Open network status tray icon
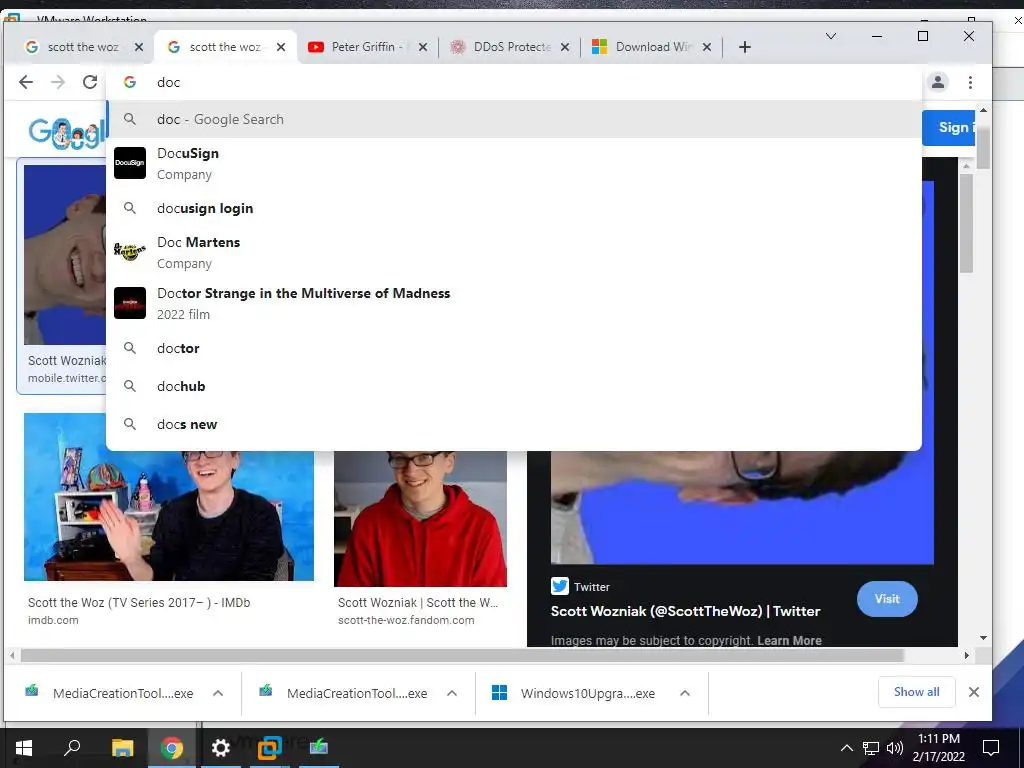 [871, 748]
